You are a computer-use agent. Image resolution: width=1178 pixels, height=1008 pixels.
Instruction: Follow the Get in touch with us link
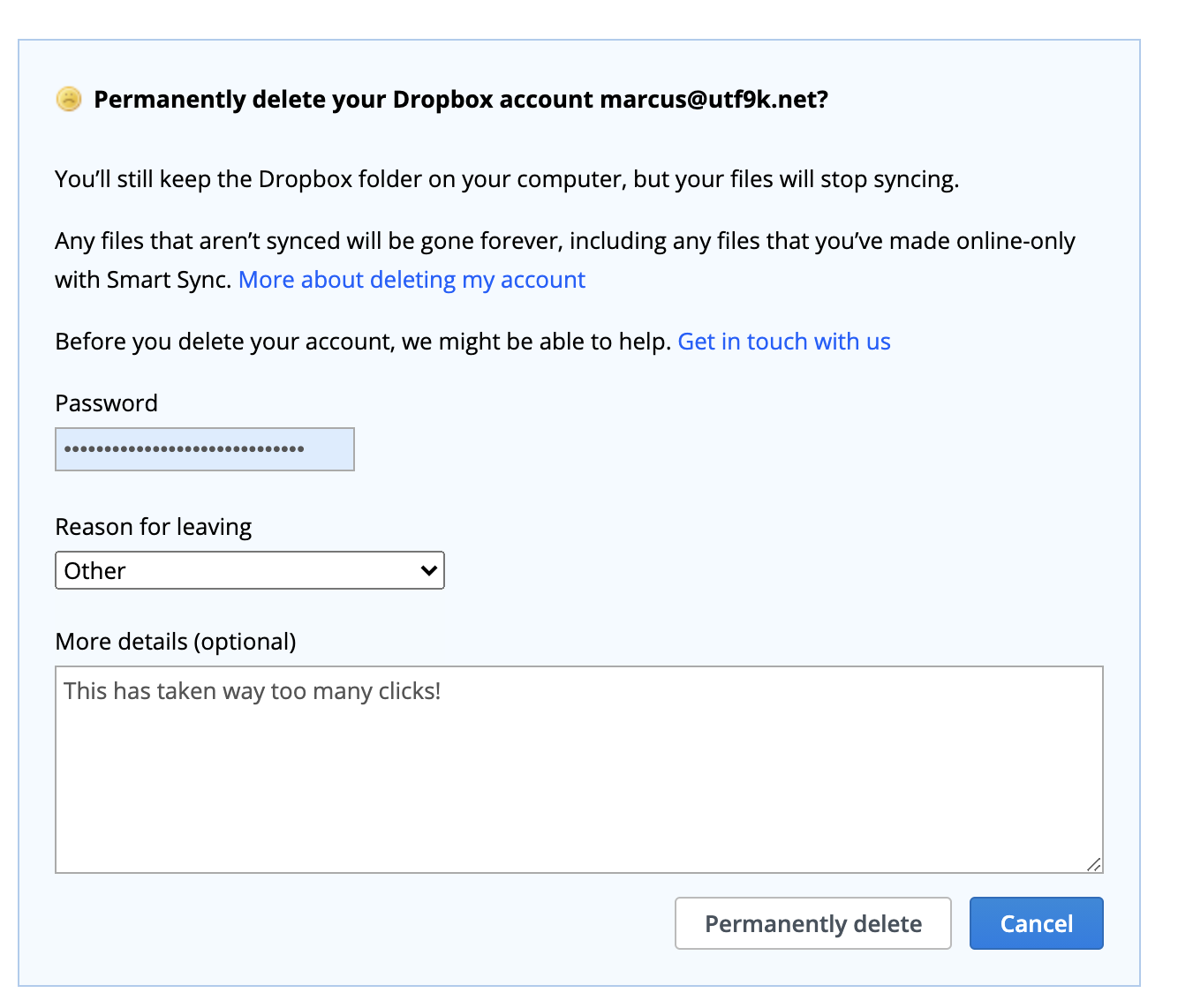784,342
